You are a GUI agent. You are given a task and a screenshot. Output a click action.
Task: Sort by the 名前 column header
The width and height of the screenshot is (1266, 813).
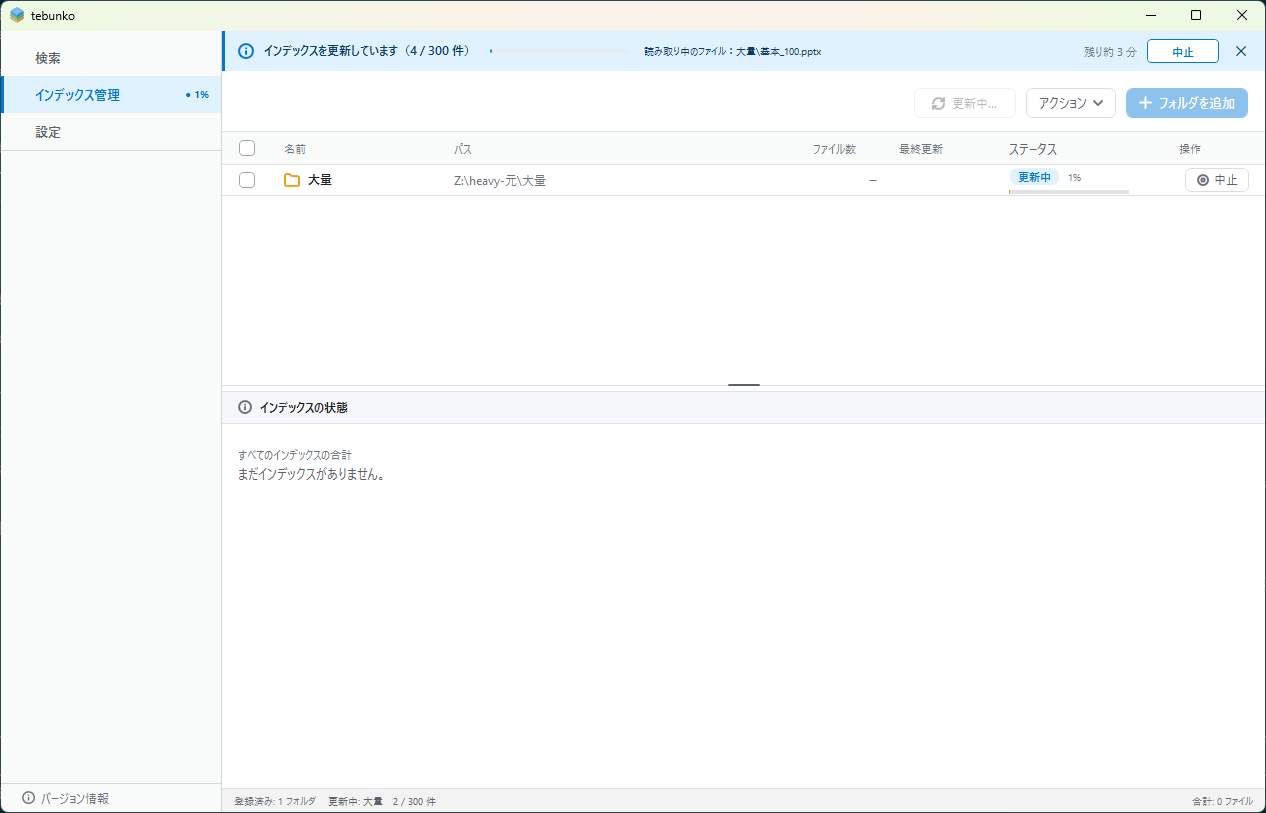click(295, 149)
